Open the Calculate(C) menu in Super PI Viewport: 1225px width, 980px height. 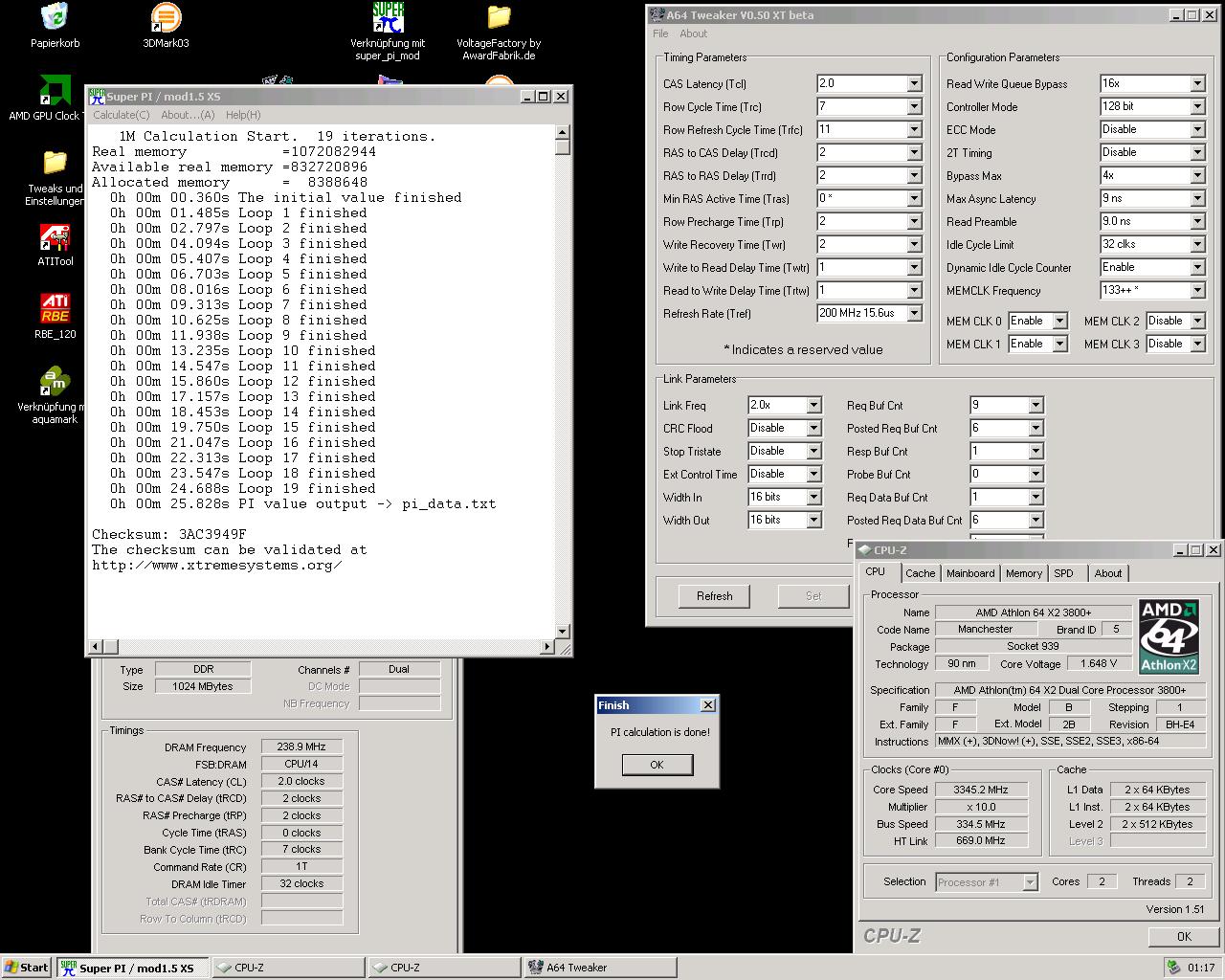[x=121, y=115]
